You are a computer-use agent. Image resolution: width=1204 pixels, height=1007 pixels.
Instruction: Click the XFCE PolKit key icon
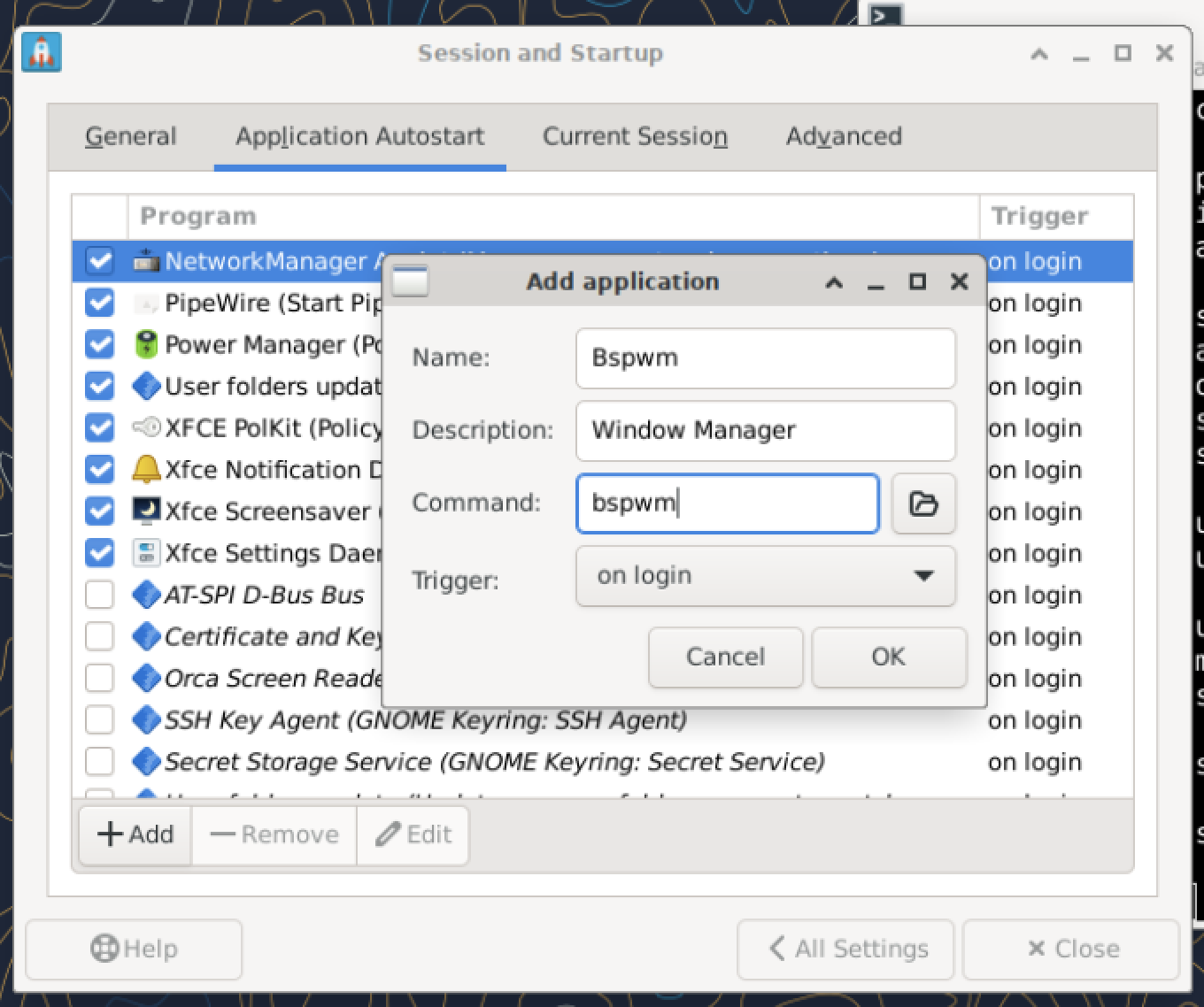coord(145,428)
